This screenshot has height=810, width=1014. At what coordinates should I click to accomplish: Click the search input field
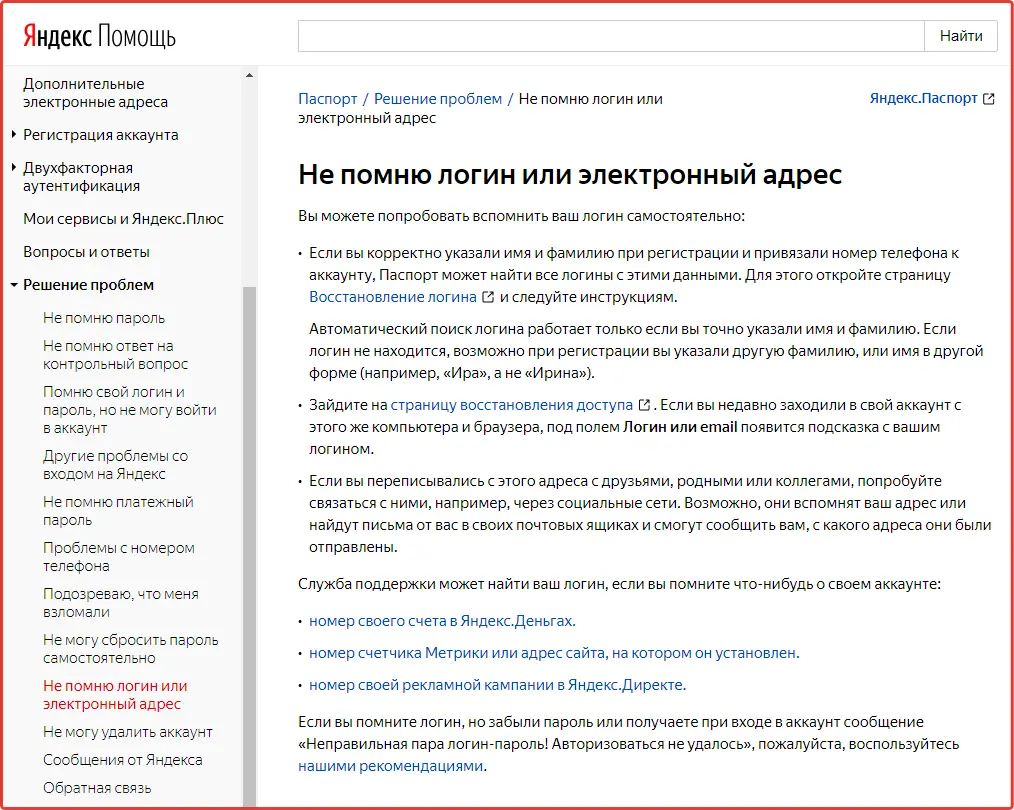pyautogui.click(x=610, y=35)
